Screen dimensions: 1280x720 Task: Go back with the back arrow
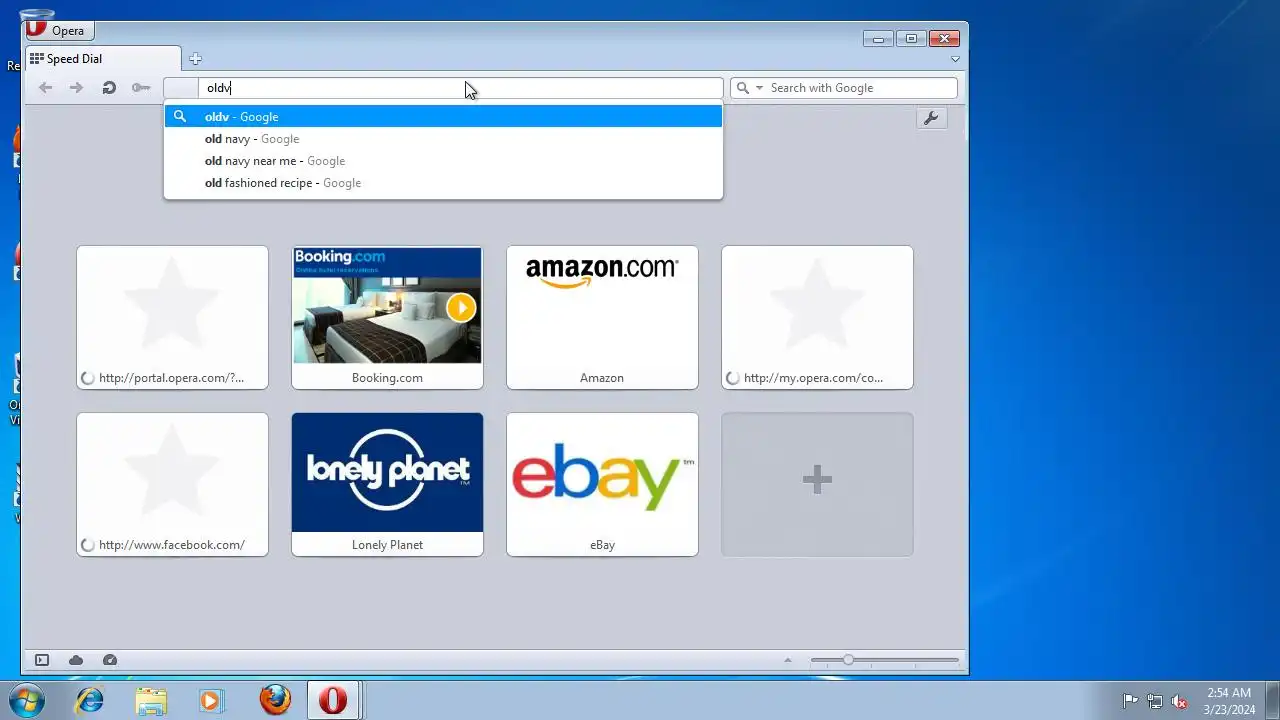coord(45,88)
